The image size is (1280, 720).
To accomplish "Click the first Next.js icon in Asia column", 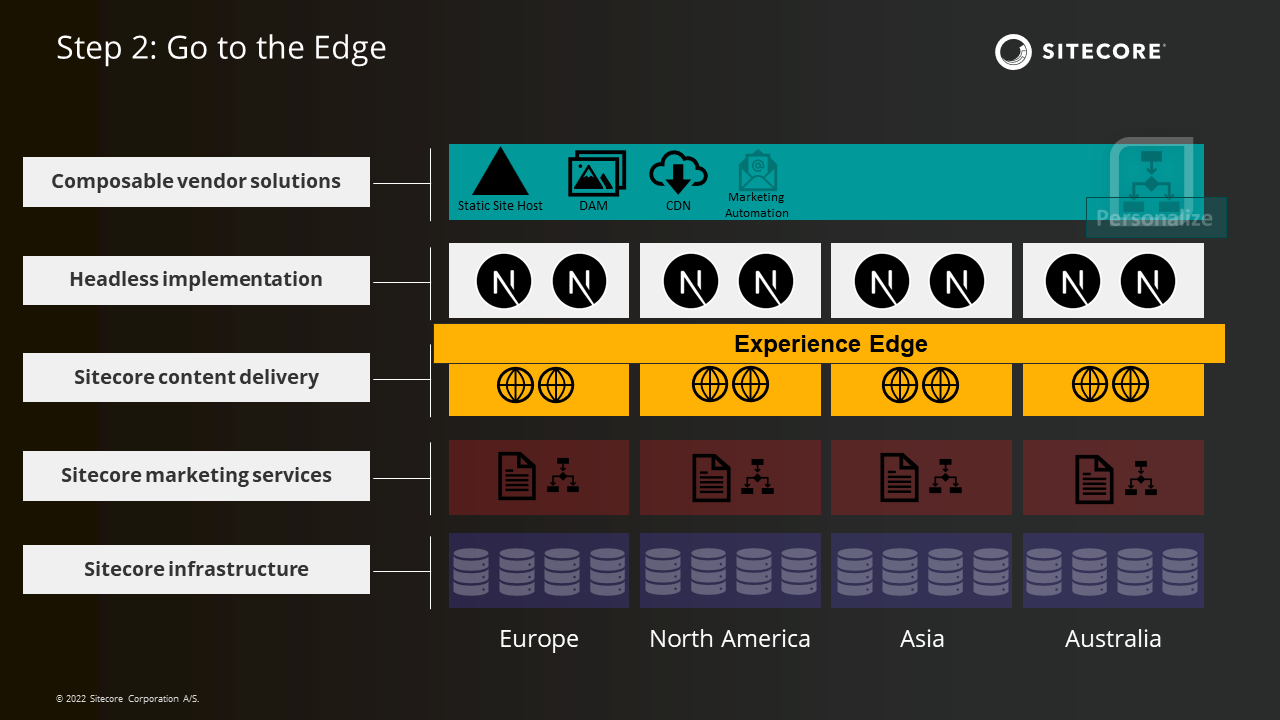I will click(882, 281).
